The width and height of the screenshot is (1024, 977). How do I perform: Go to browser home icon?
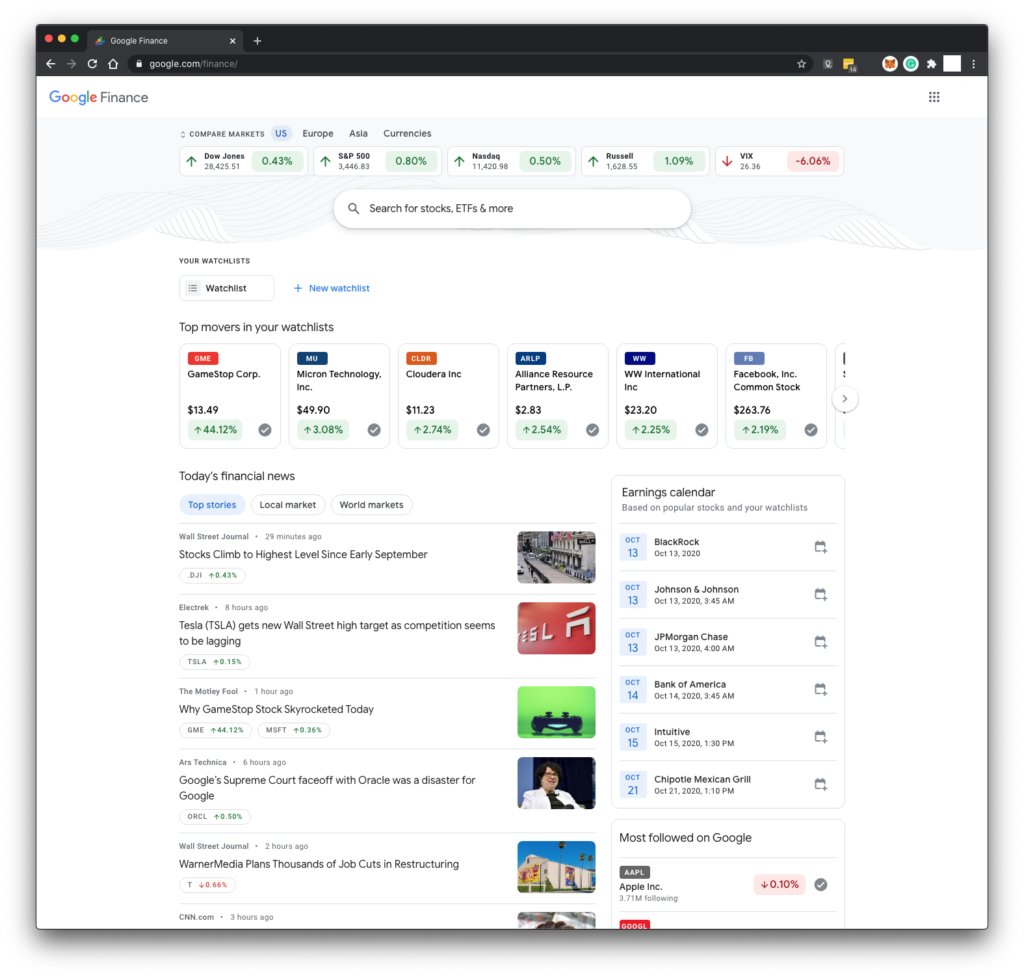113,64
